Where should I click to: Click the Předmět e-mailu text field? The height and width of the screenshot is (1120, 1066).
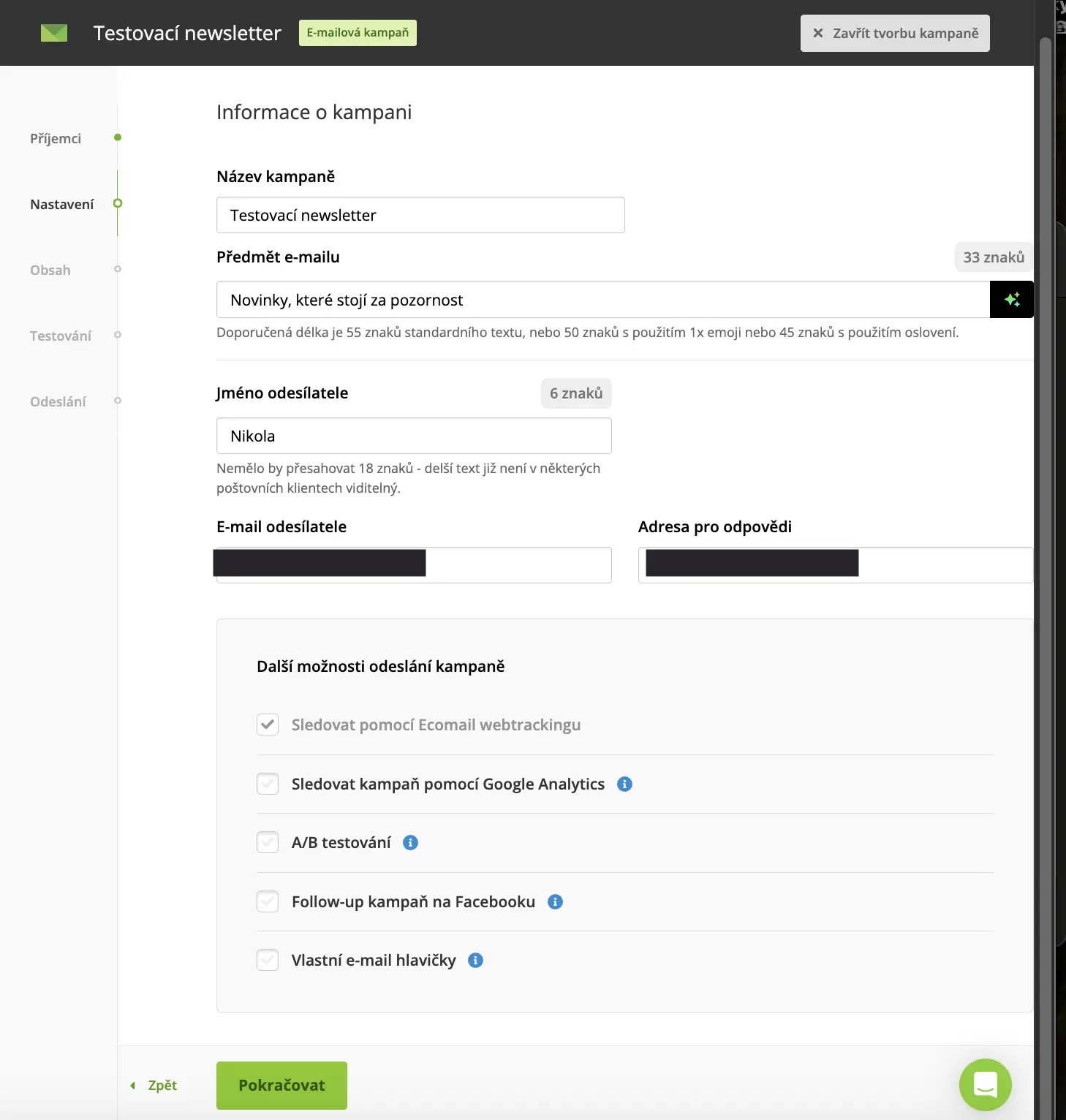coord(603,300)
